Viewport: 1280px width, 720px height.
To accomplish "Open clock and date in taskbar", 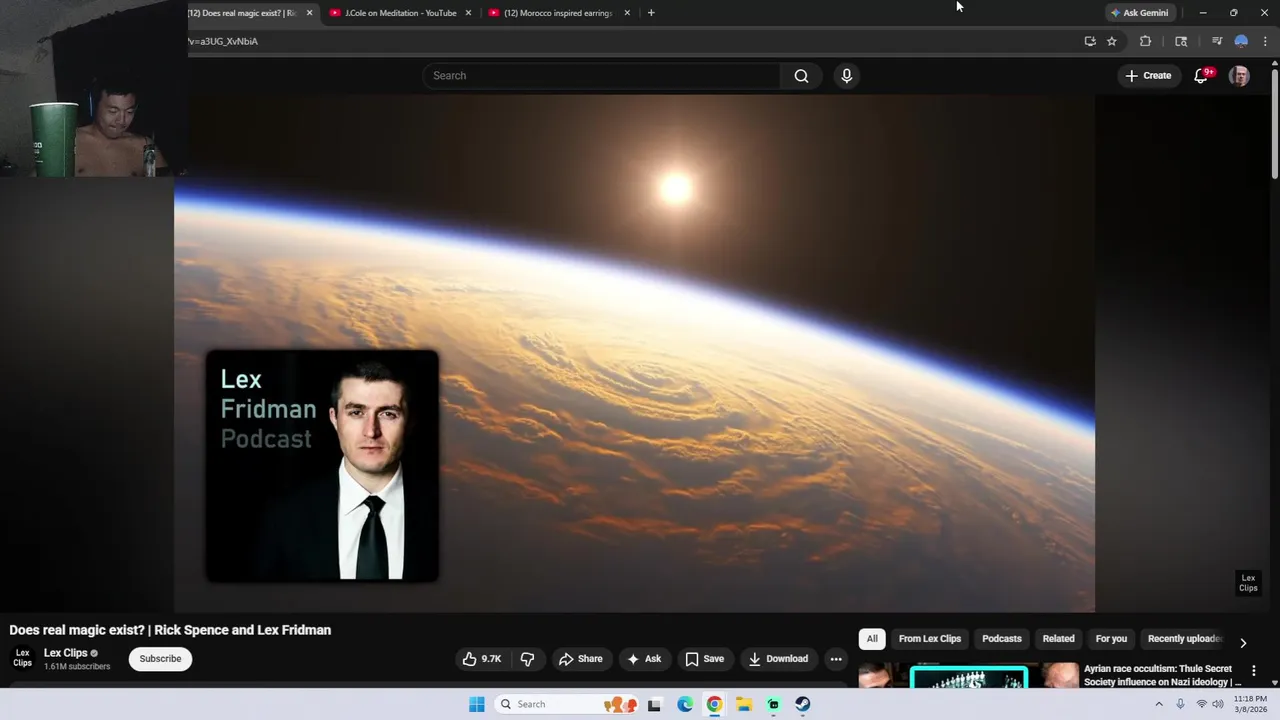I will (x=1250, y=704).
